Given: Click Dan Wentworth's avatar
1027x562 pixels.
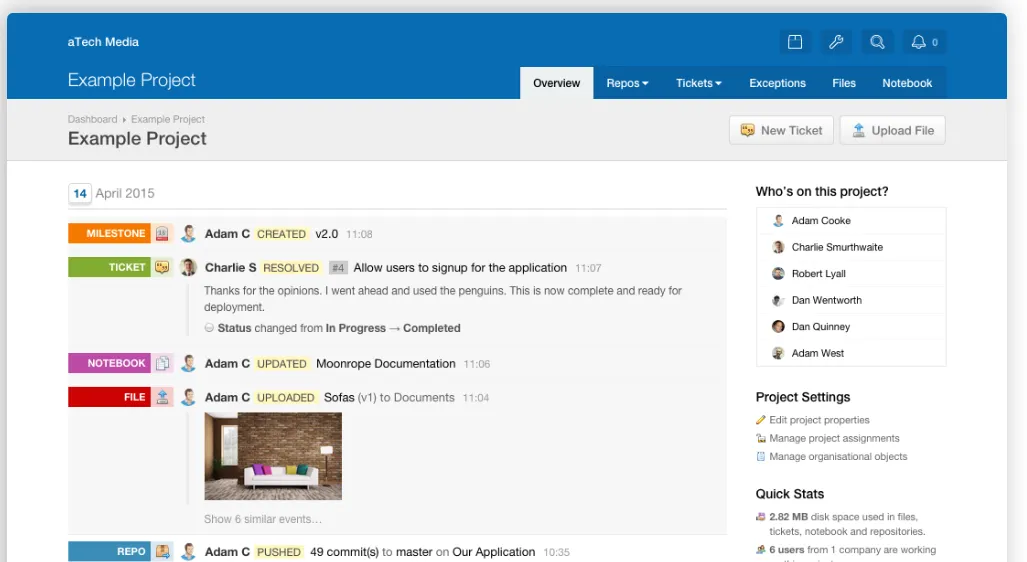Looking at the screenshot, I should [x=778, y=300].
